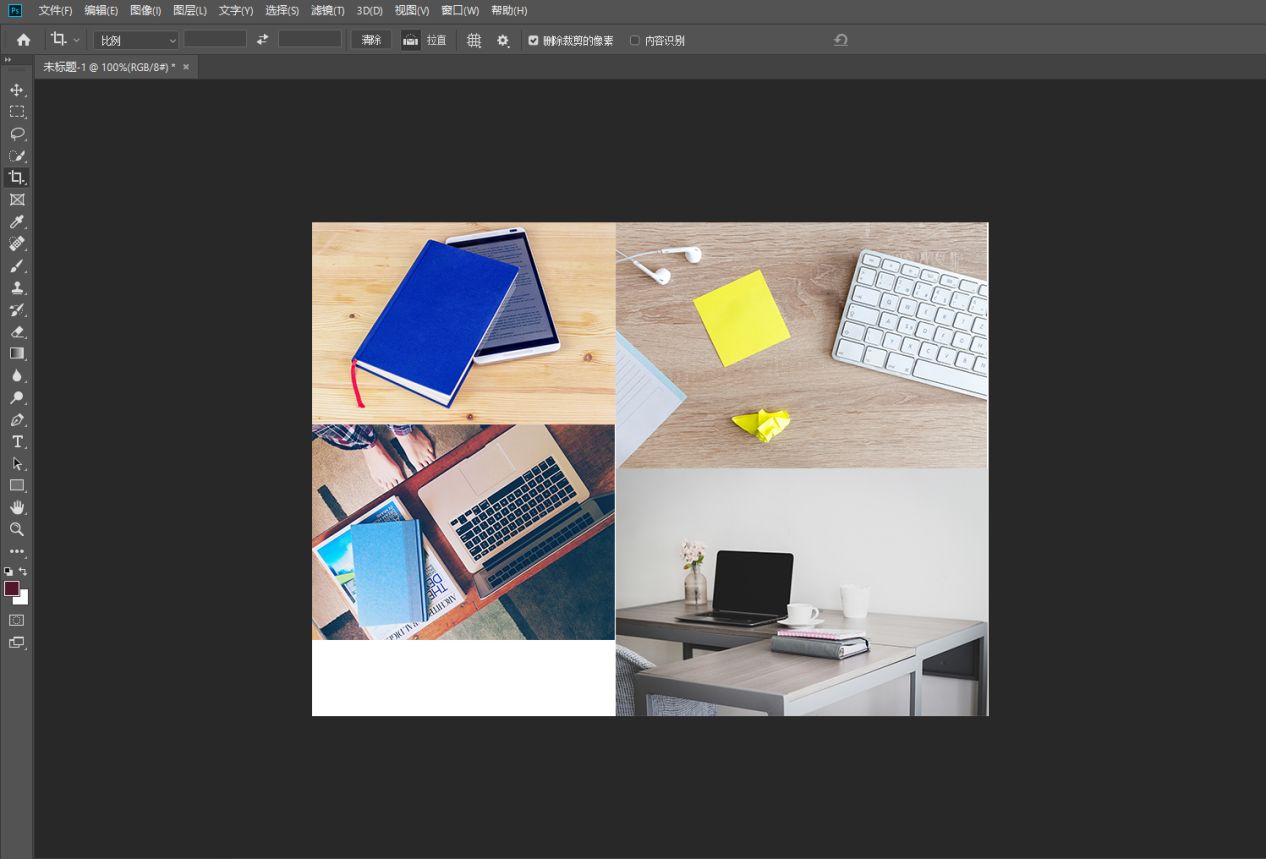1266x859 pixels.
Task: Click the foreground color swatch
Action: [x=12, y=588]
